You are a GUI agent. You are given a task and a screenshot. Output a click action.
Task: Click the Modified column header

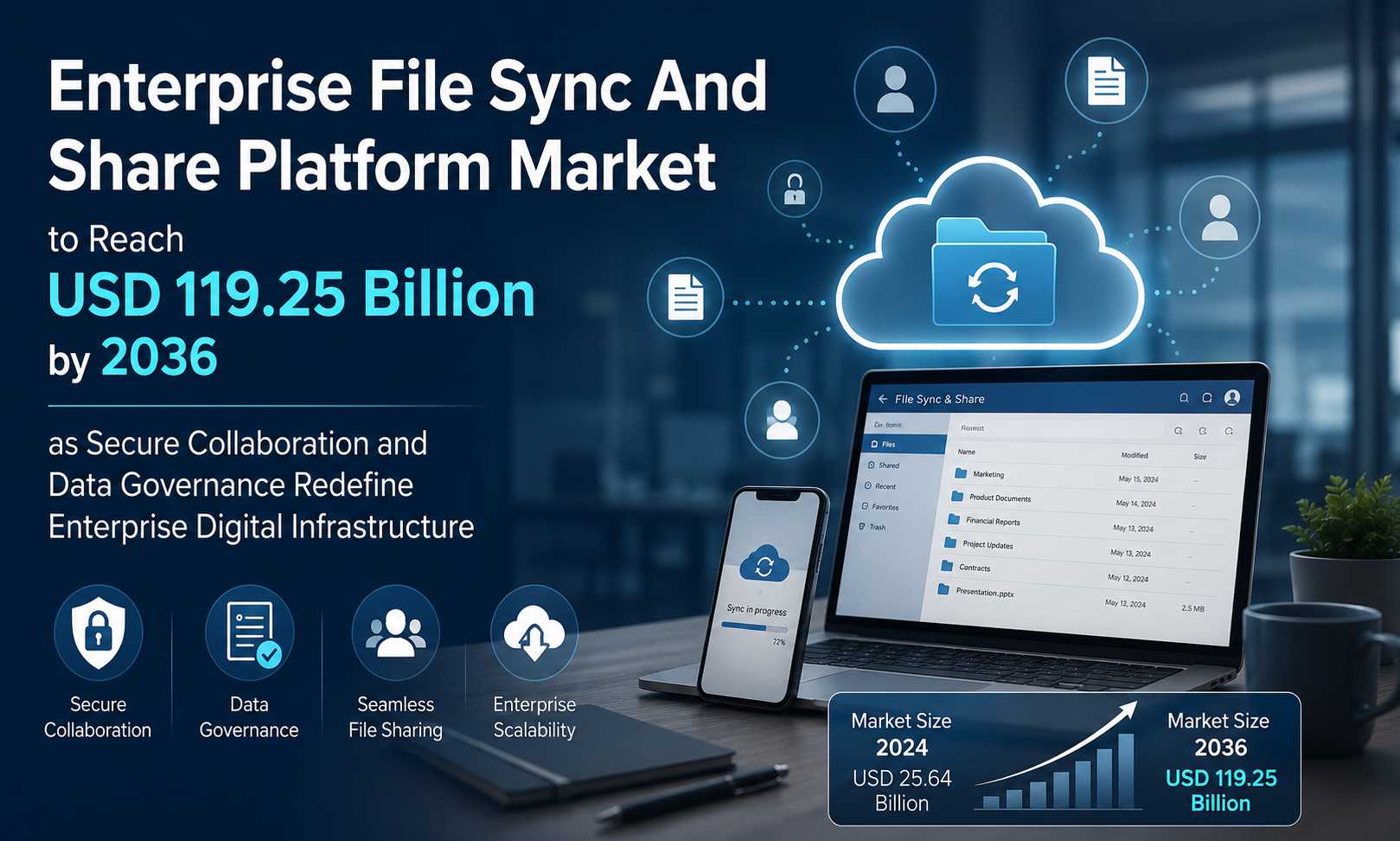(x=1135, y=455)
